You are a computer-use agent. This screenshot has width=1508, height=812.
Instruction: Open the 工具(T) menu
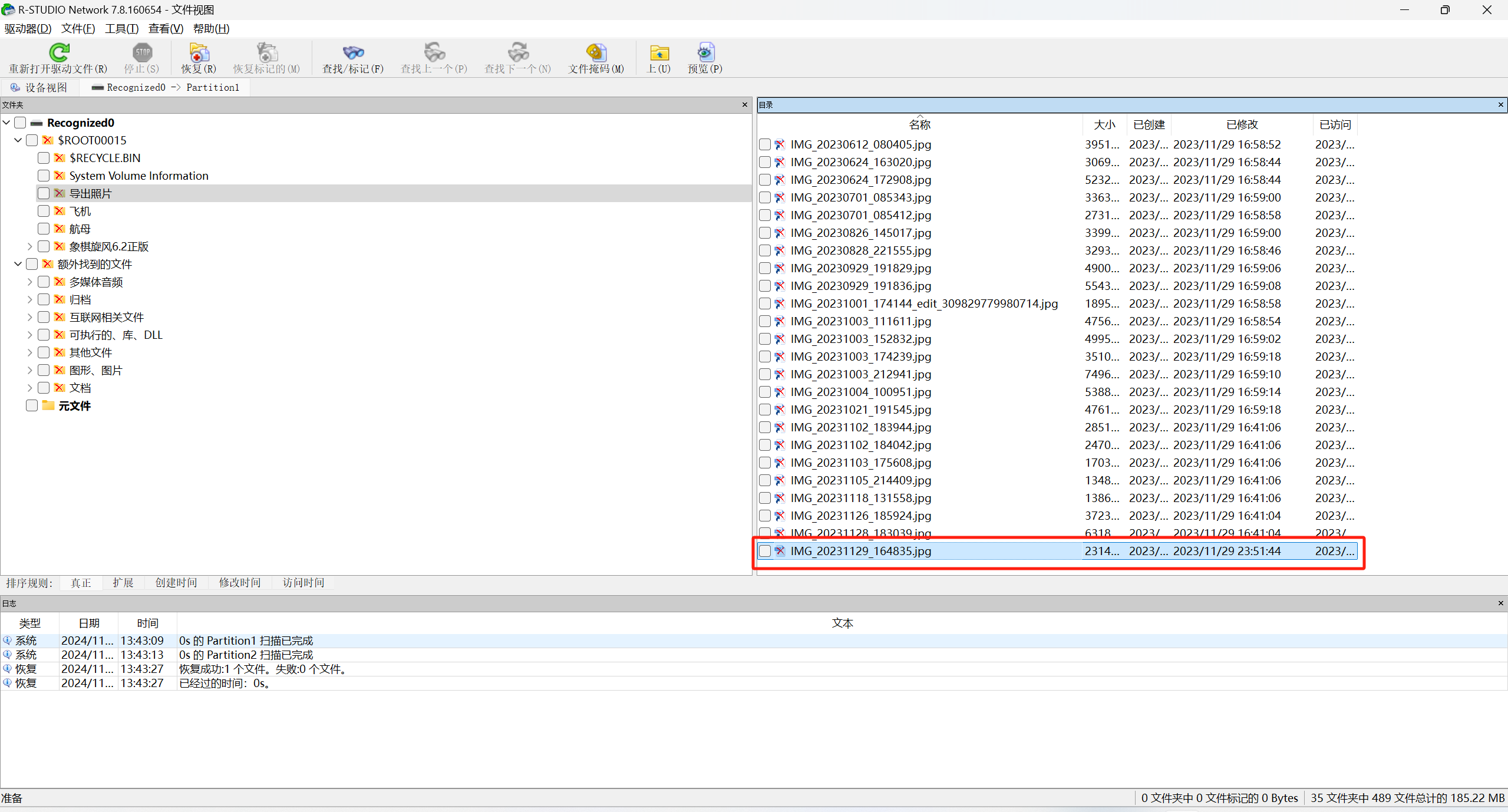point(121,29)
